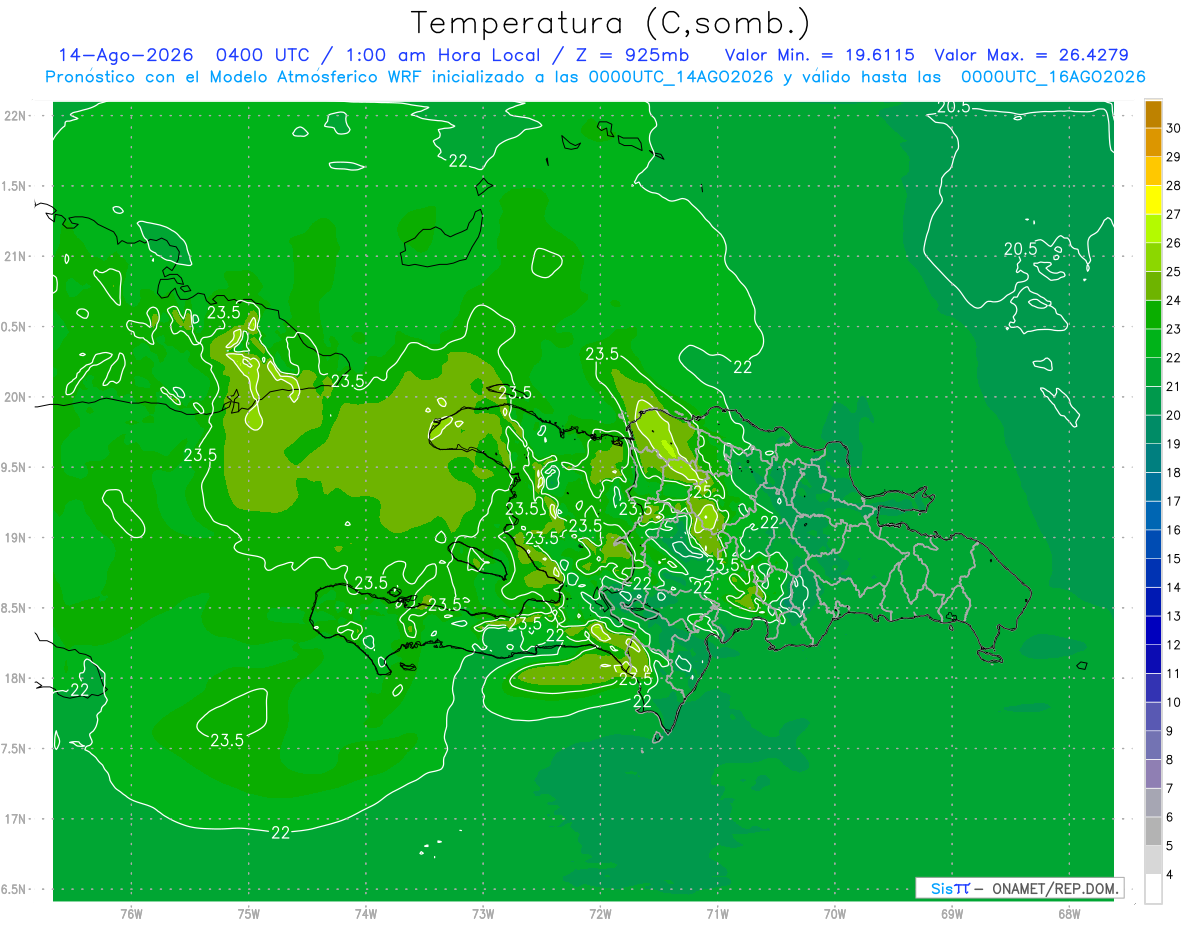Click the legend value '10'
Screen dimensions: 1200x927
click(1175, 703)
